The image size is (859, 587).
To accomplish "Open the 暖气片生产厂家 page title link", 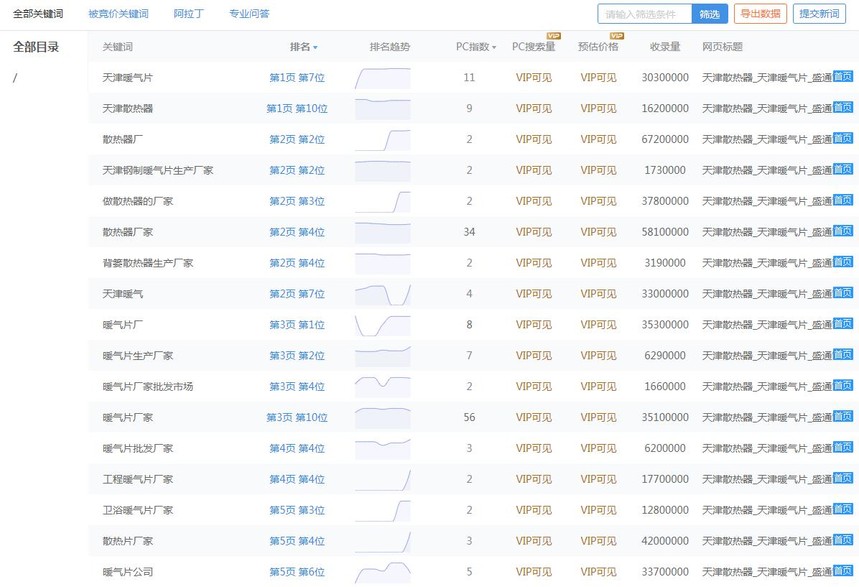I will (x=766, y=356).
